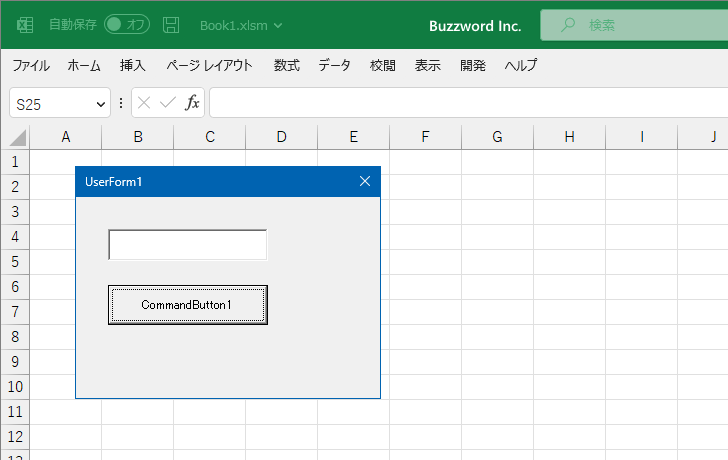Select column E header
728x460 pixels.
pos(353,137)
